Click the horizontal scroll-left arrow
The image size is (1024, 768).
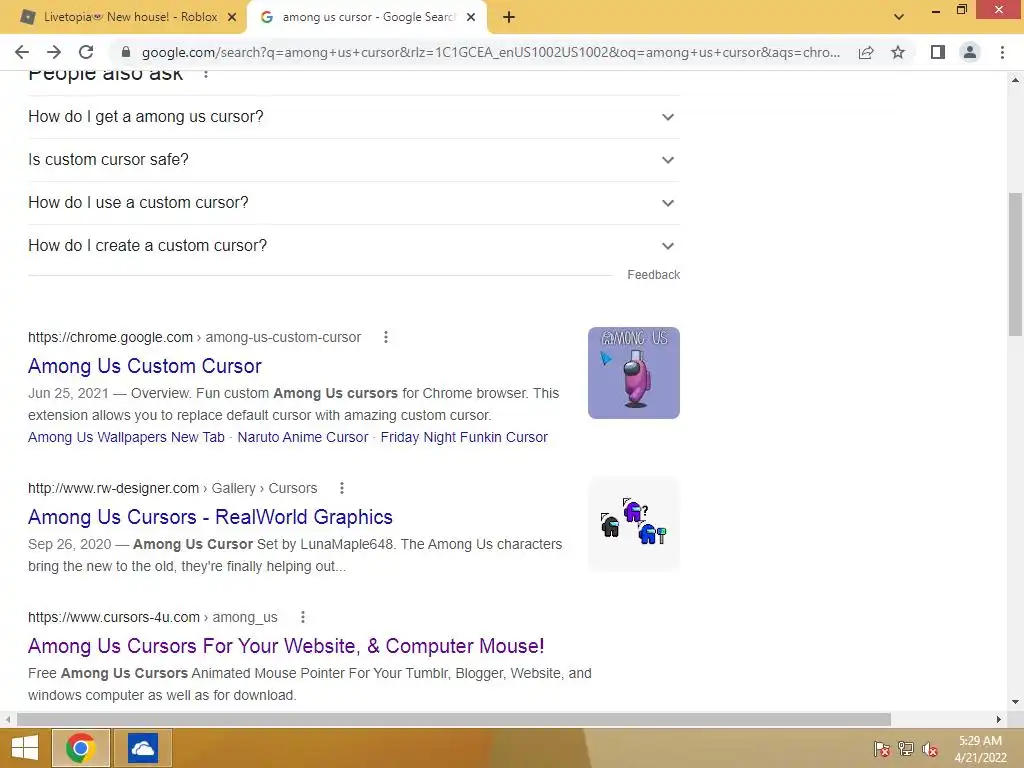tap(8, 719)
